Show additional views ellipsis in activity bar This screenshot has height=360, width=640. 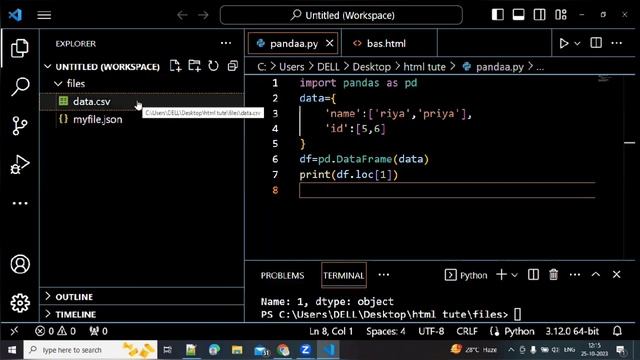click(x=20, y=203)
